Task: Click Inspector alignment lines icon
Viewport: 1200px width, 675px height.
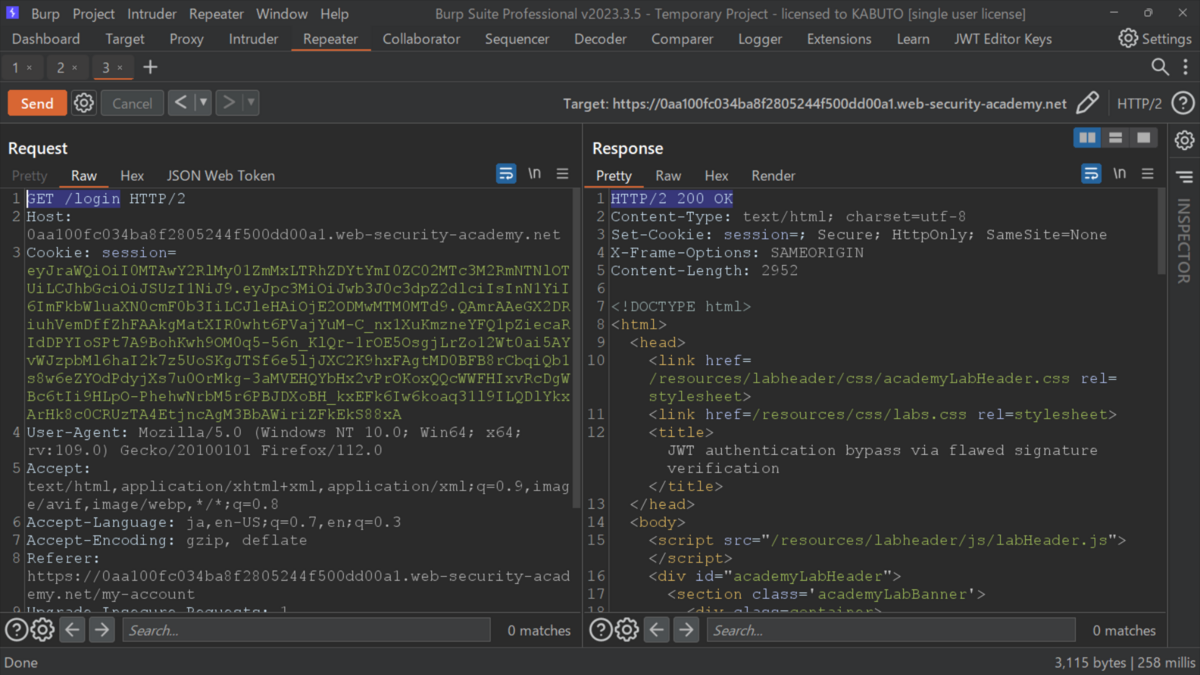Action: [x=1184, y=177]
